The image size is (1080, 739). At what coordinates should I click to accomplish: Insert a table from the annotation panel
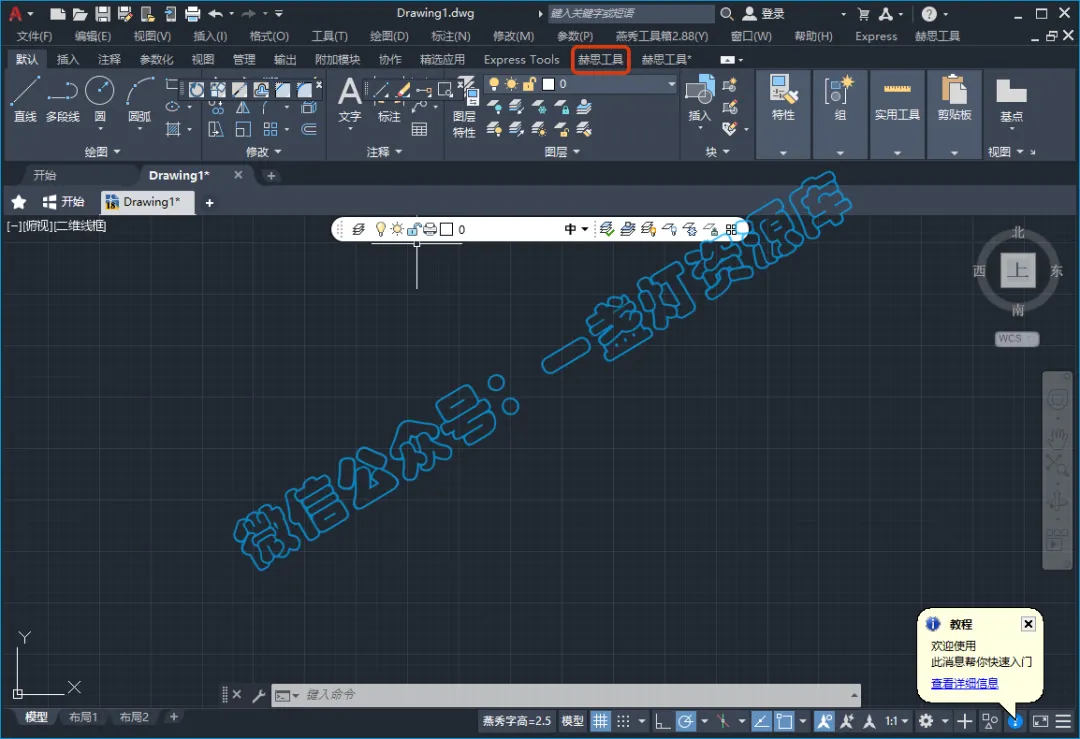[x=419, y=129]
